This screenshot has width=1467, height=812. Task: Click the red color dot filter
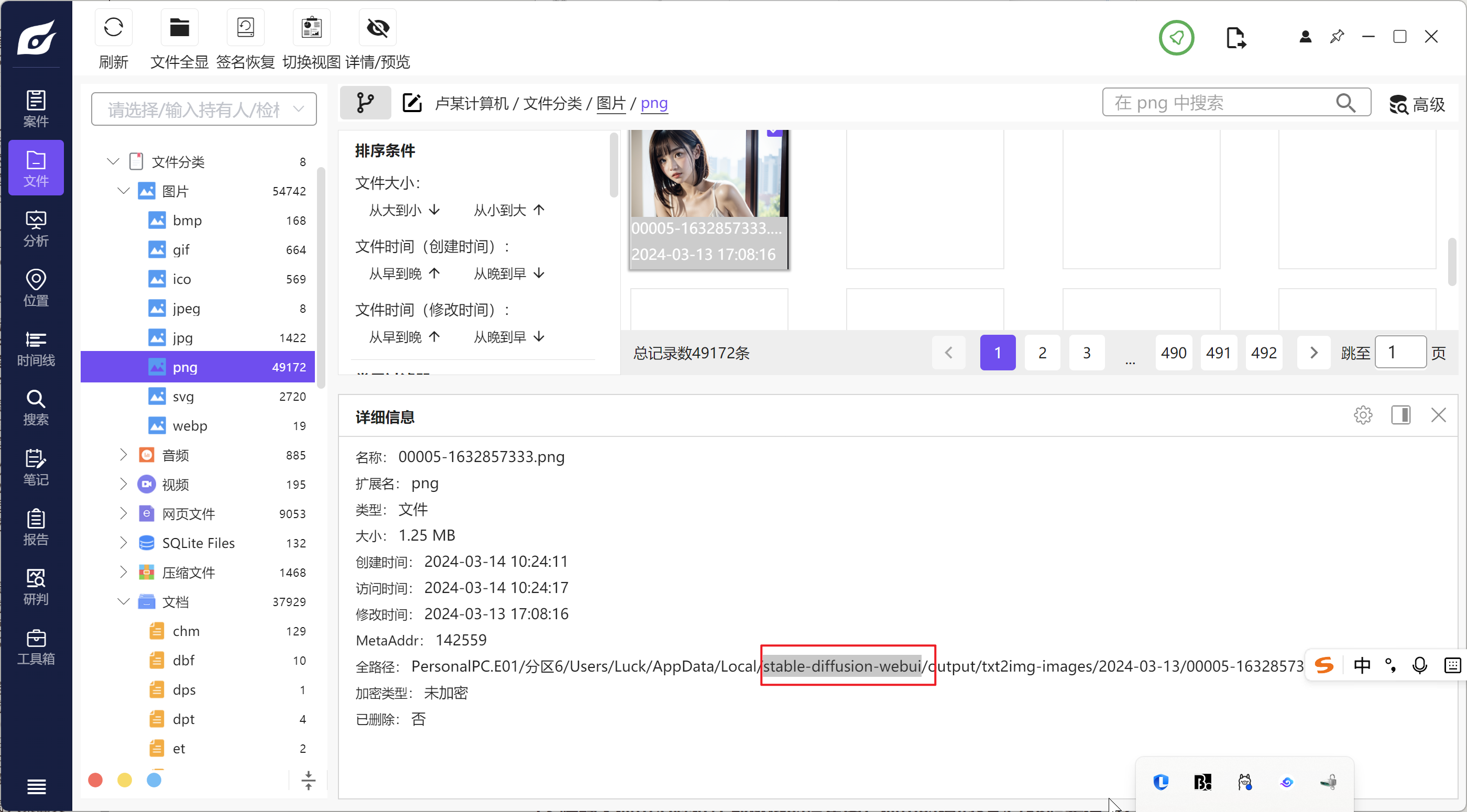pos(96,780)
